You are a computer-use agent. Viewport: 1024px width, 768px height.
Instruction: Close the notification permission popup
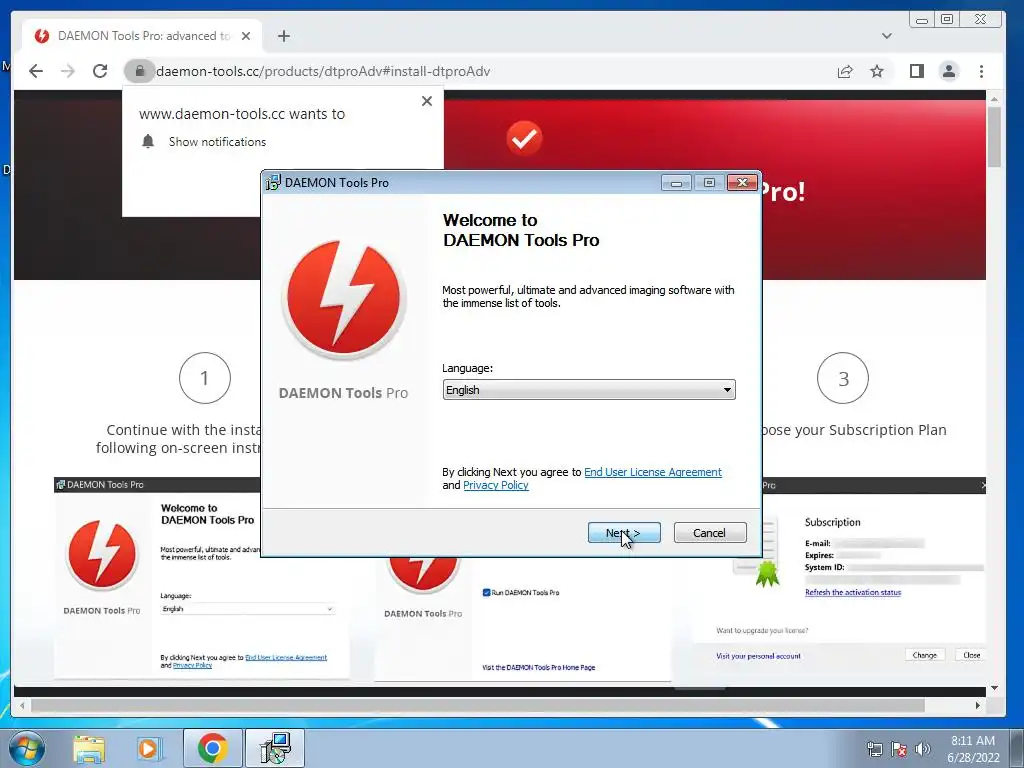click(426, 101)
